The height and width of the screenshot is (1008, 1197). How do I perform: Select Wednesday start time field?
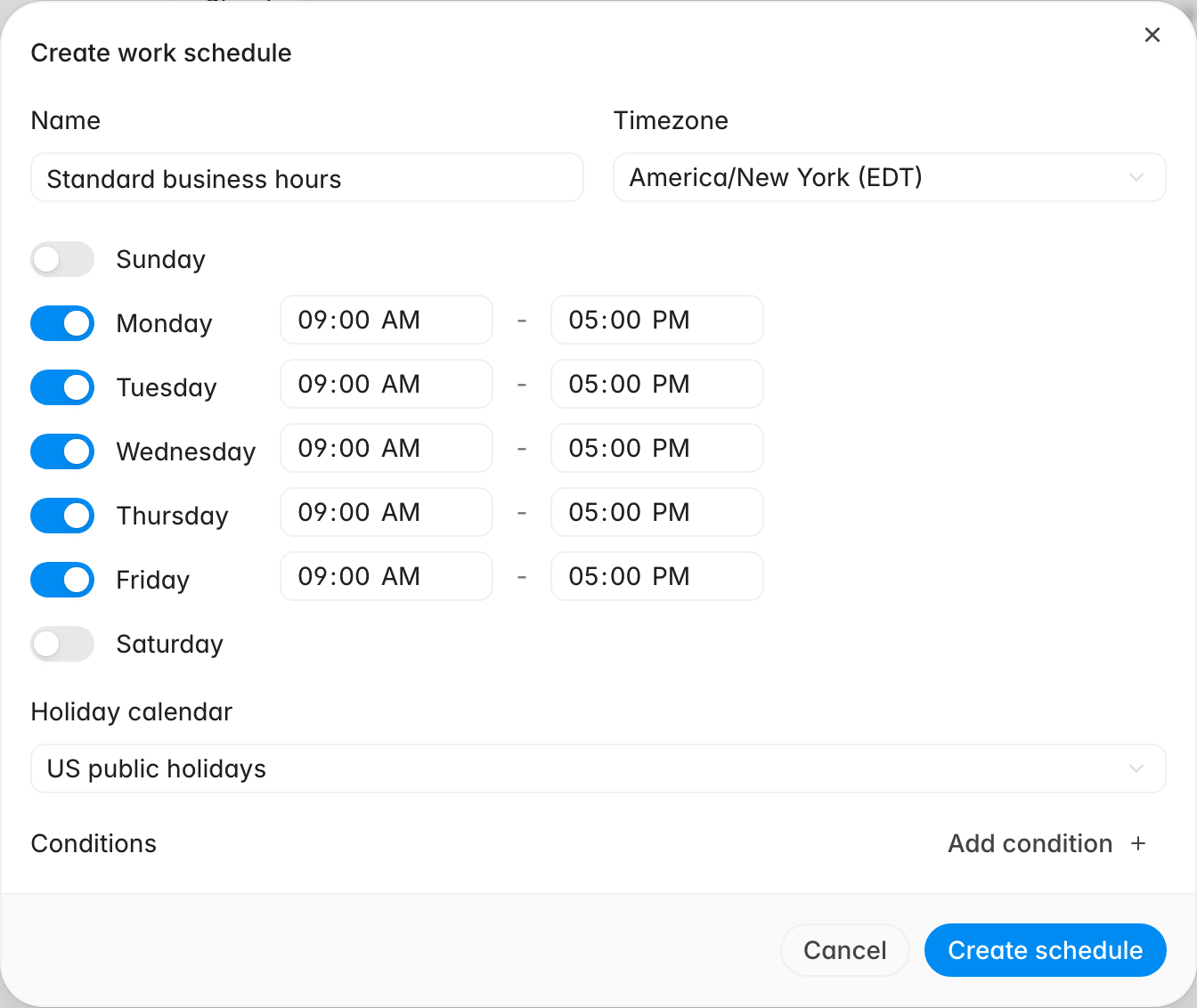(387, 448)
